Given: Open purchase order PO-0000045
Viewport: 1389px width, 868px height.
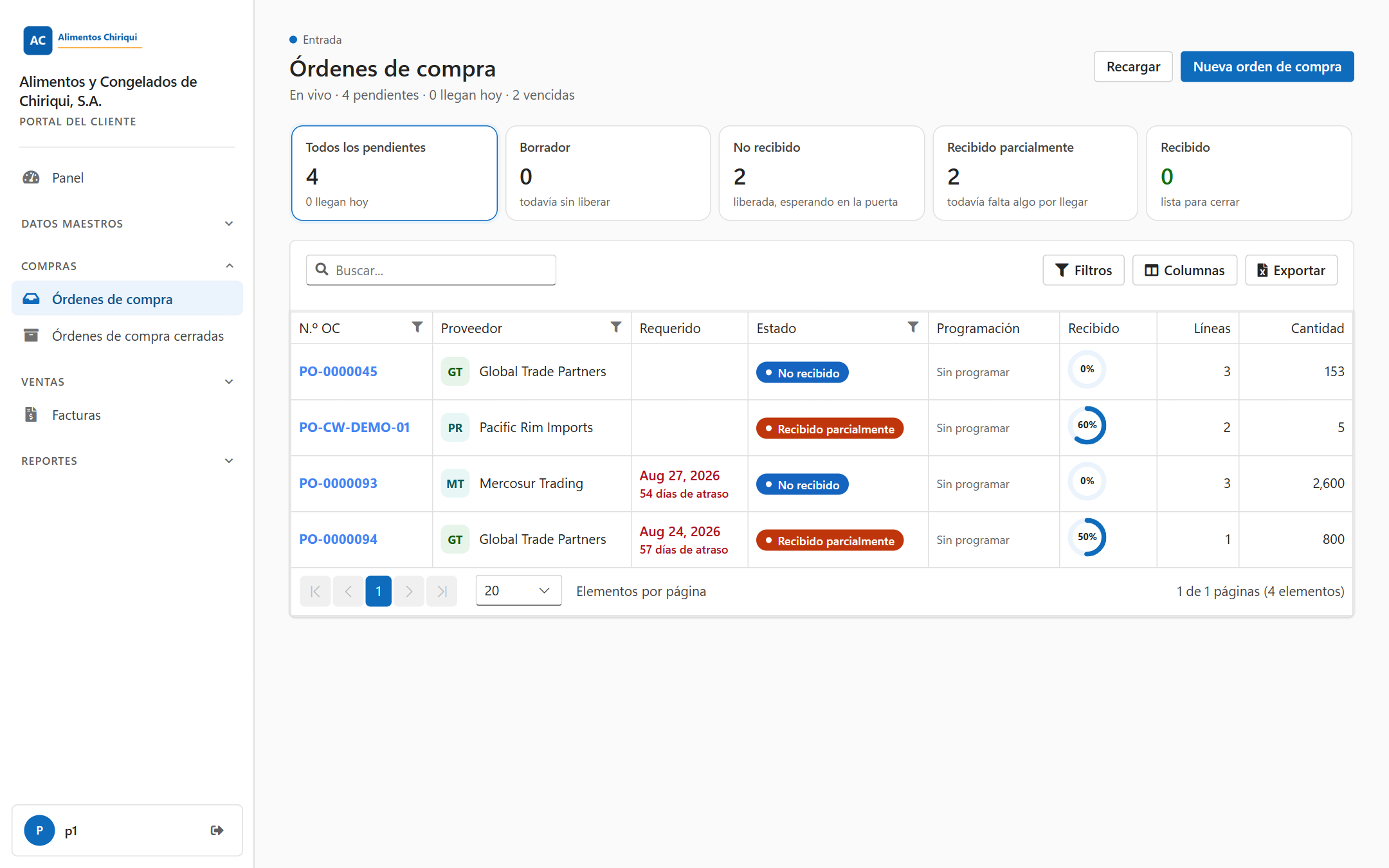Looking at the screenshot, I should click(x=338, y=372).
